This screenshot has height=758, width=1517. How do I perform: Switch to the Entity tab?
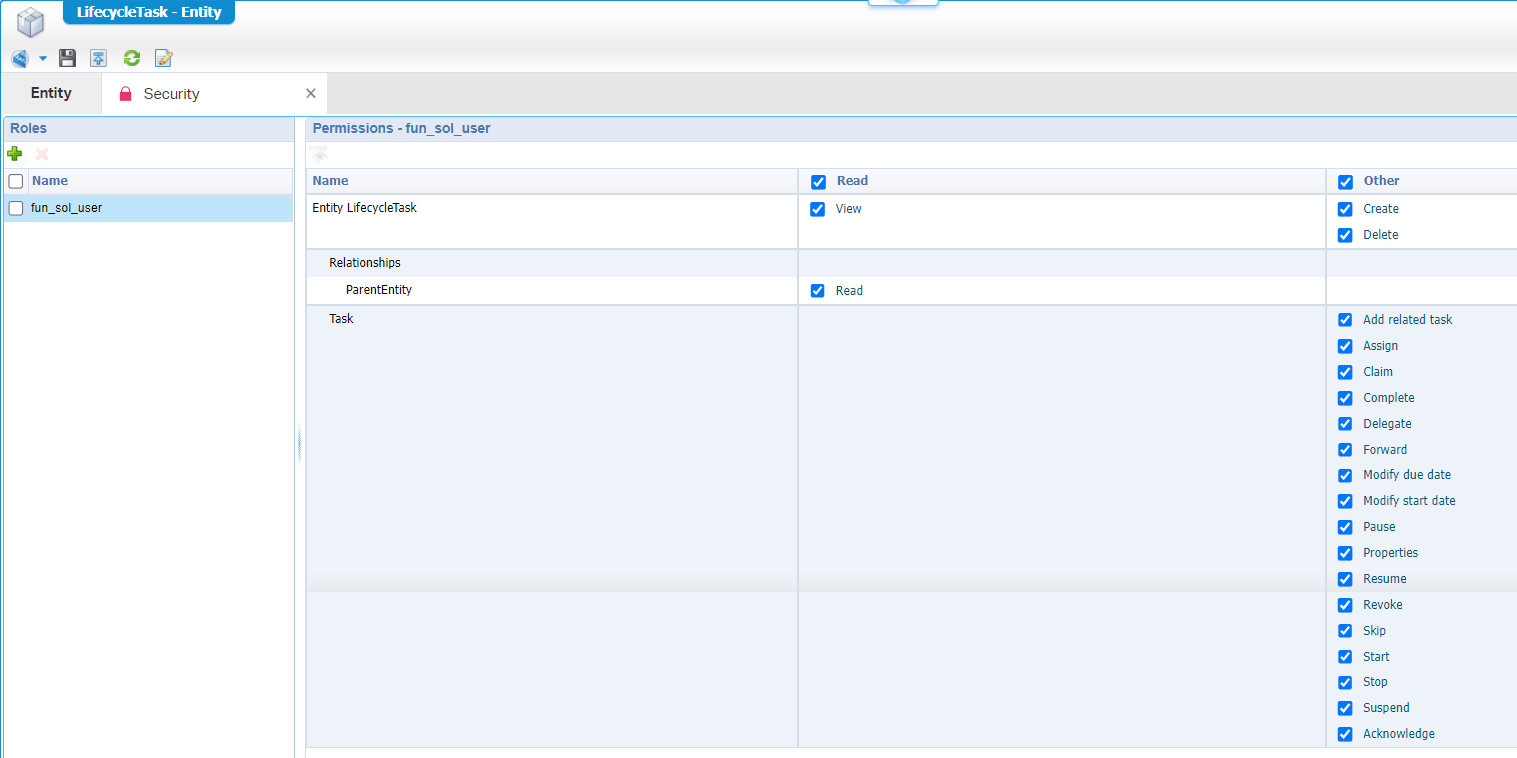(x=51, y=93)
